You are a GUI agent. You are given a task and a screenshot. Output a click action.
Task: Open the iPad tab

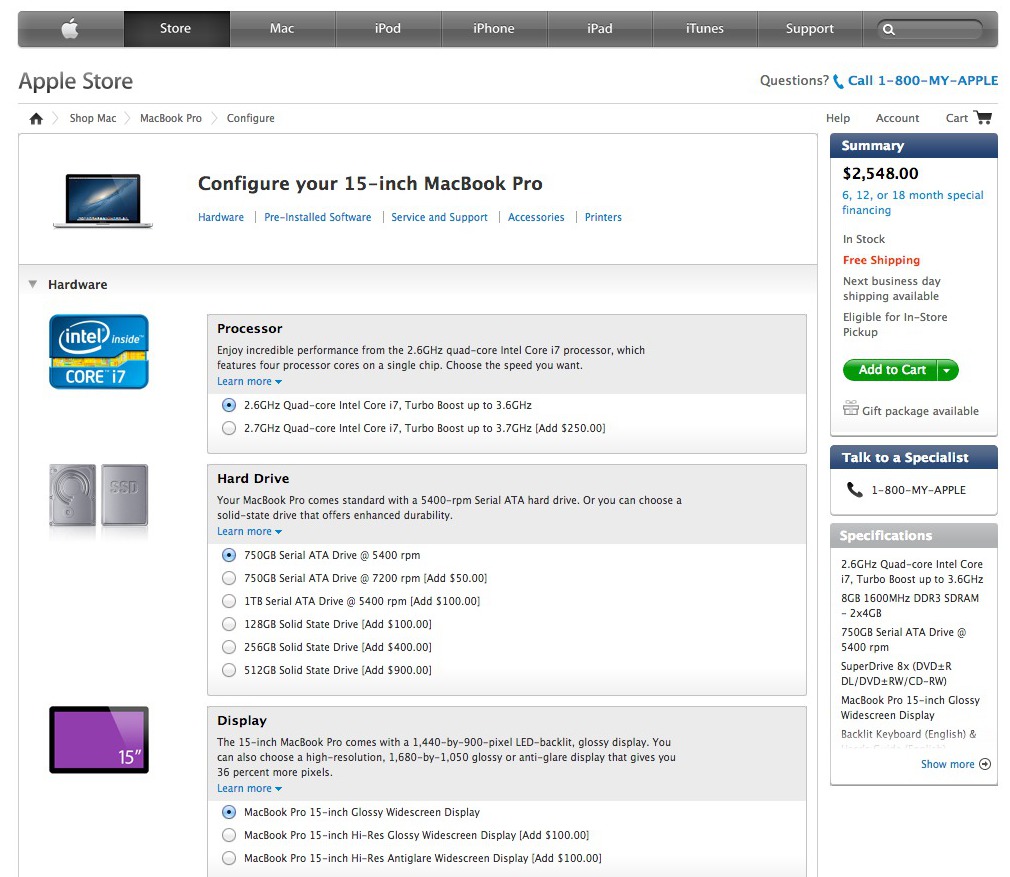[600, 28]
